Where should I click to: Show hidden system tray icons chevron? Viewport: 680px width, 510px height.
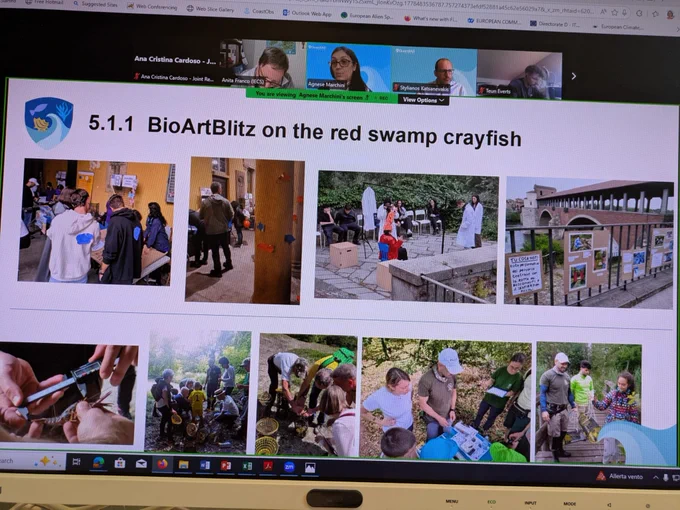(655, 477)
